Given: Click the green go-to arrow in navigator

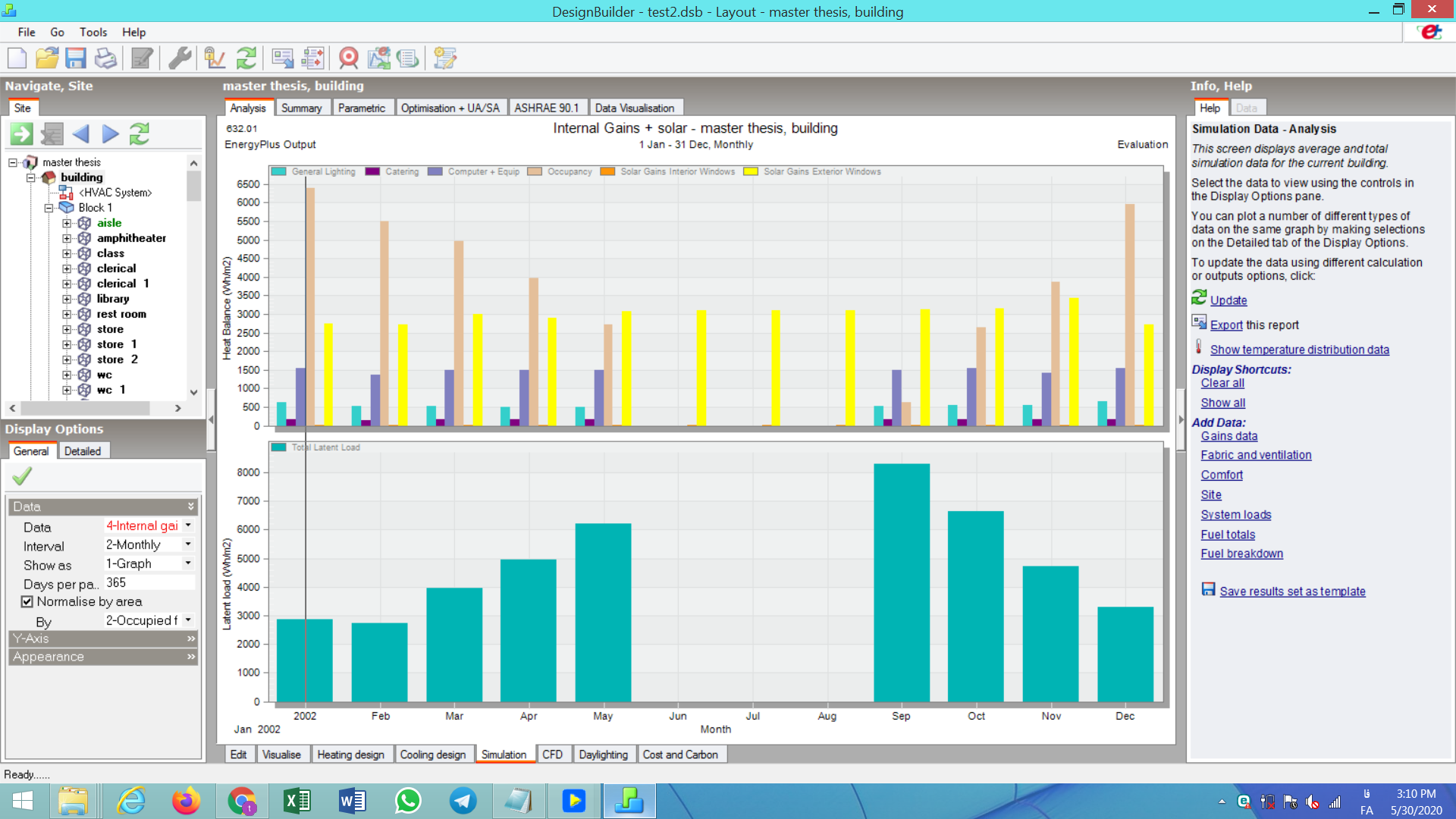Looking at the screenshot, I should pyautogui.click(x=21, y=134).
